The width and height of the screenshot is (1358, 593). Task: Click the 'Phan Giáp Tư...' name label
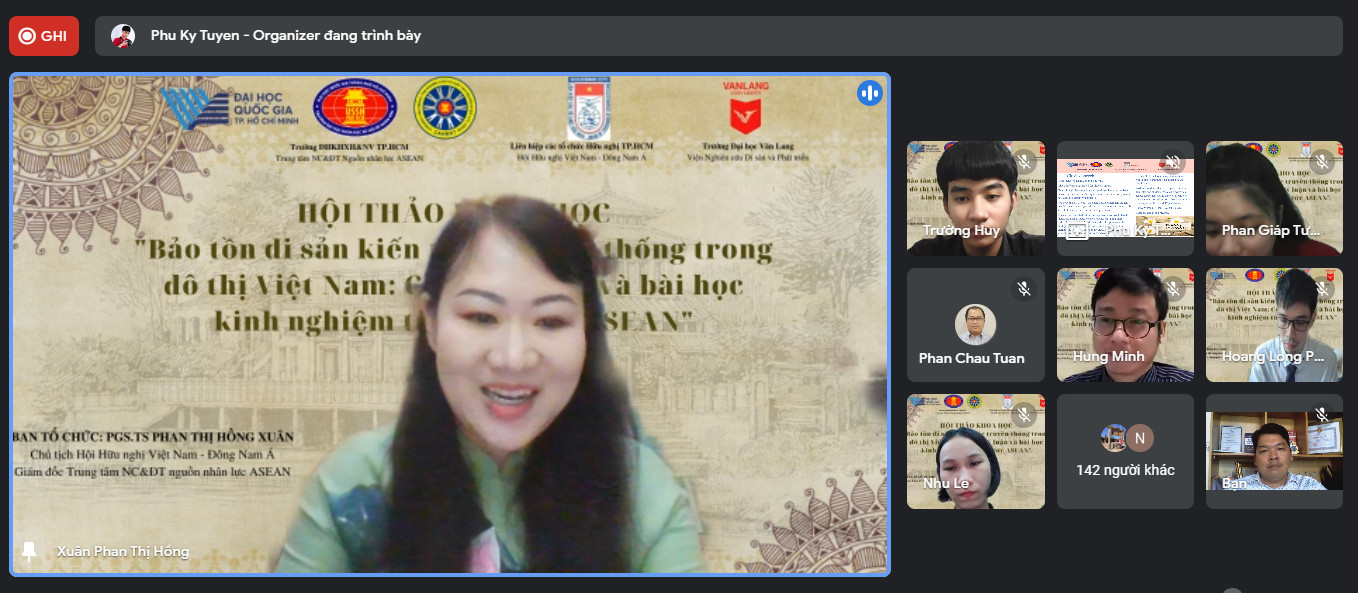(1271, 230)
